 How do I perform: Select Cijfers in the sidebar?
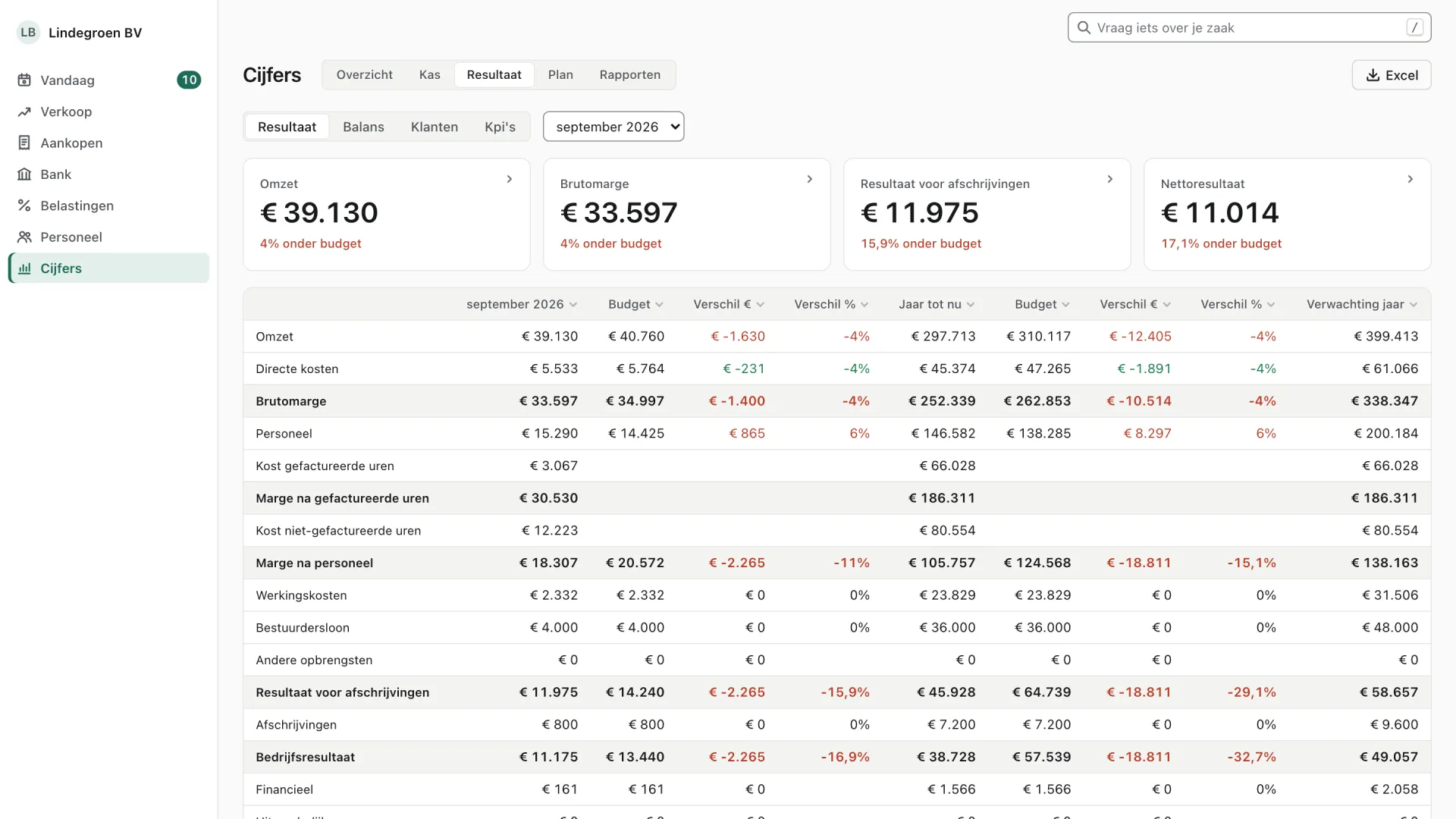pos(108,268)
